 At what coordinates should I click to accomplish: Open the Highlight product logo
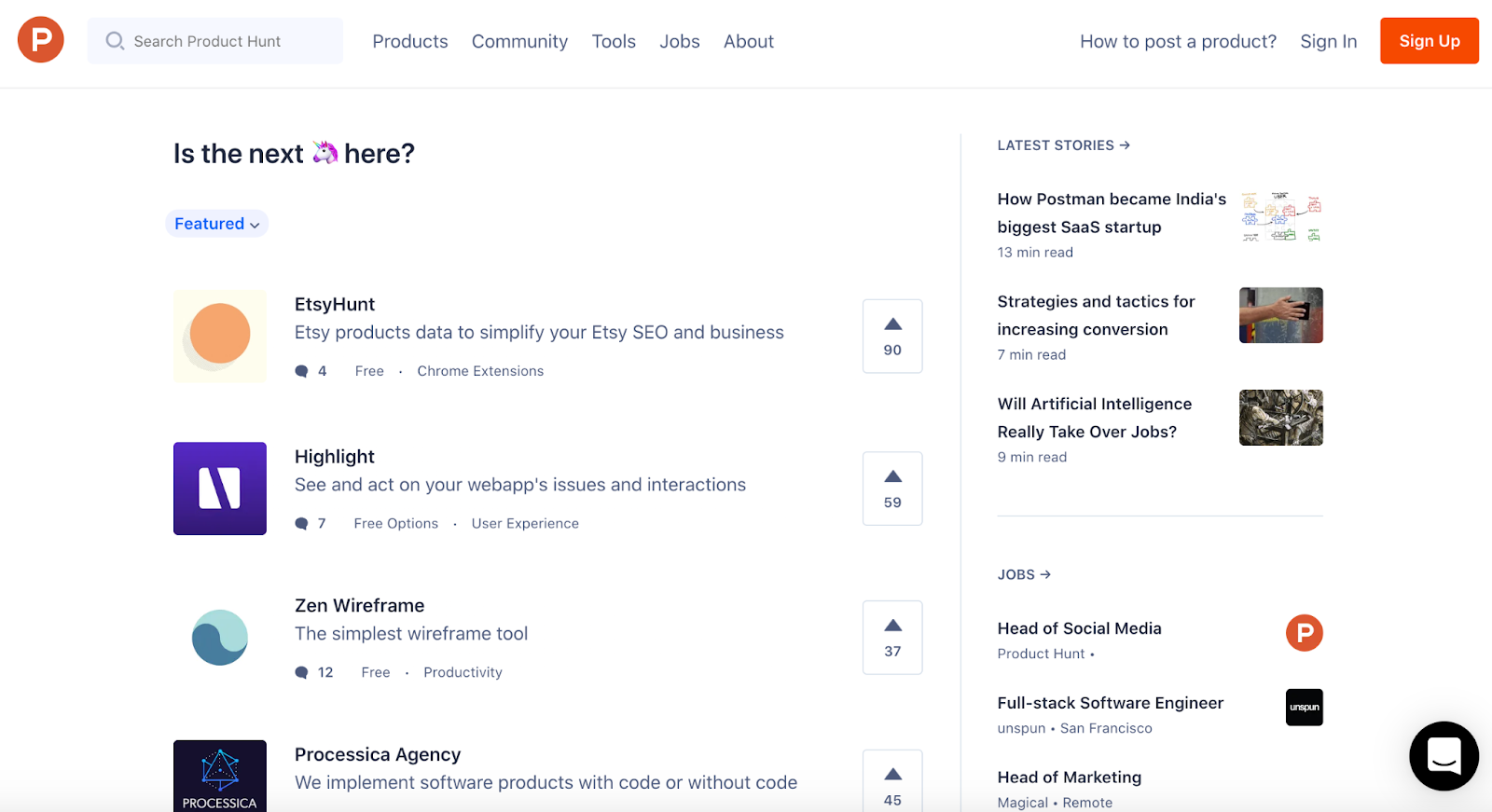click(x=220, y=489)
